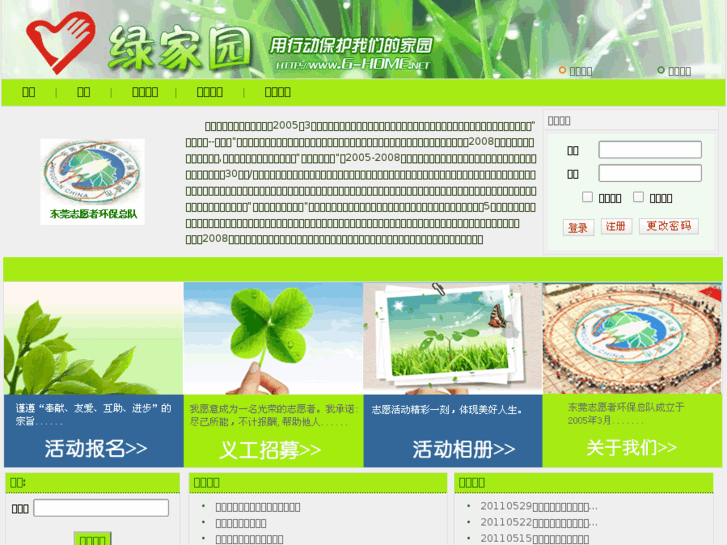The image size is (727, 545).
Task: Click the green circle link in banner
Action: tap(674, 71)
